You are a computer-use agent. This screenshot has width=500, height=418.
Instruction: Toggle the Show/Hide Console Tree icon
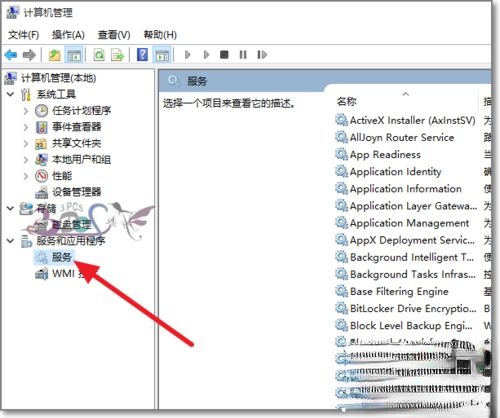(x=74, y=55)
